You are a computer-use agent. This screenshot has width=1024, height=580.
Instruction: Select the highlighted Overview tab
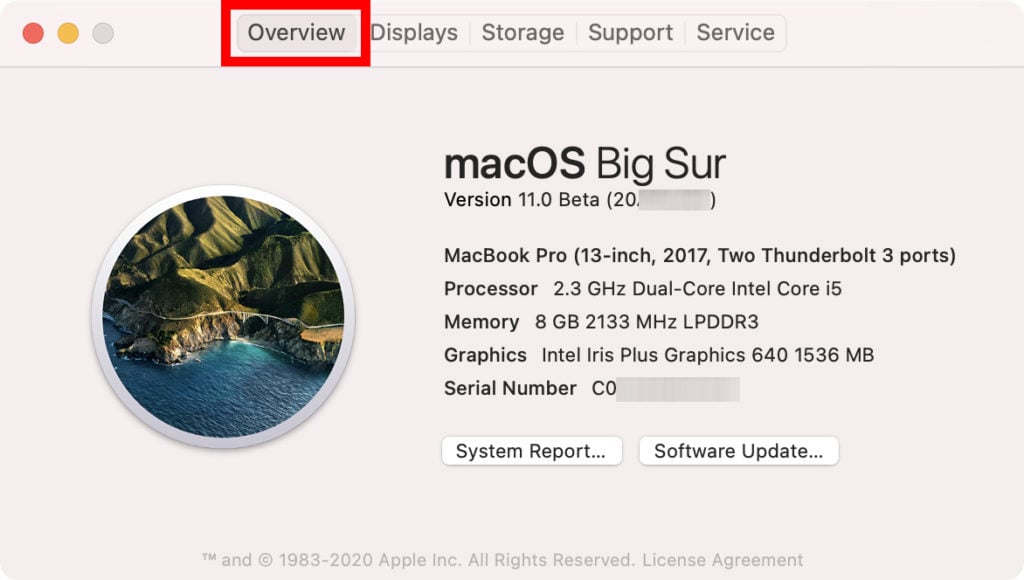click(296, 32)
